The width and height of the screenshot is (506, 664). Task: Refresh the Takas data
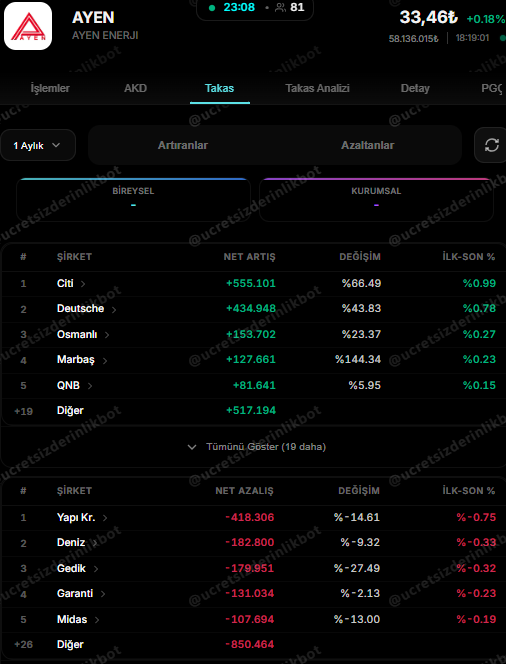click(x=491, y=145)
